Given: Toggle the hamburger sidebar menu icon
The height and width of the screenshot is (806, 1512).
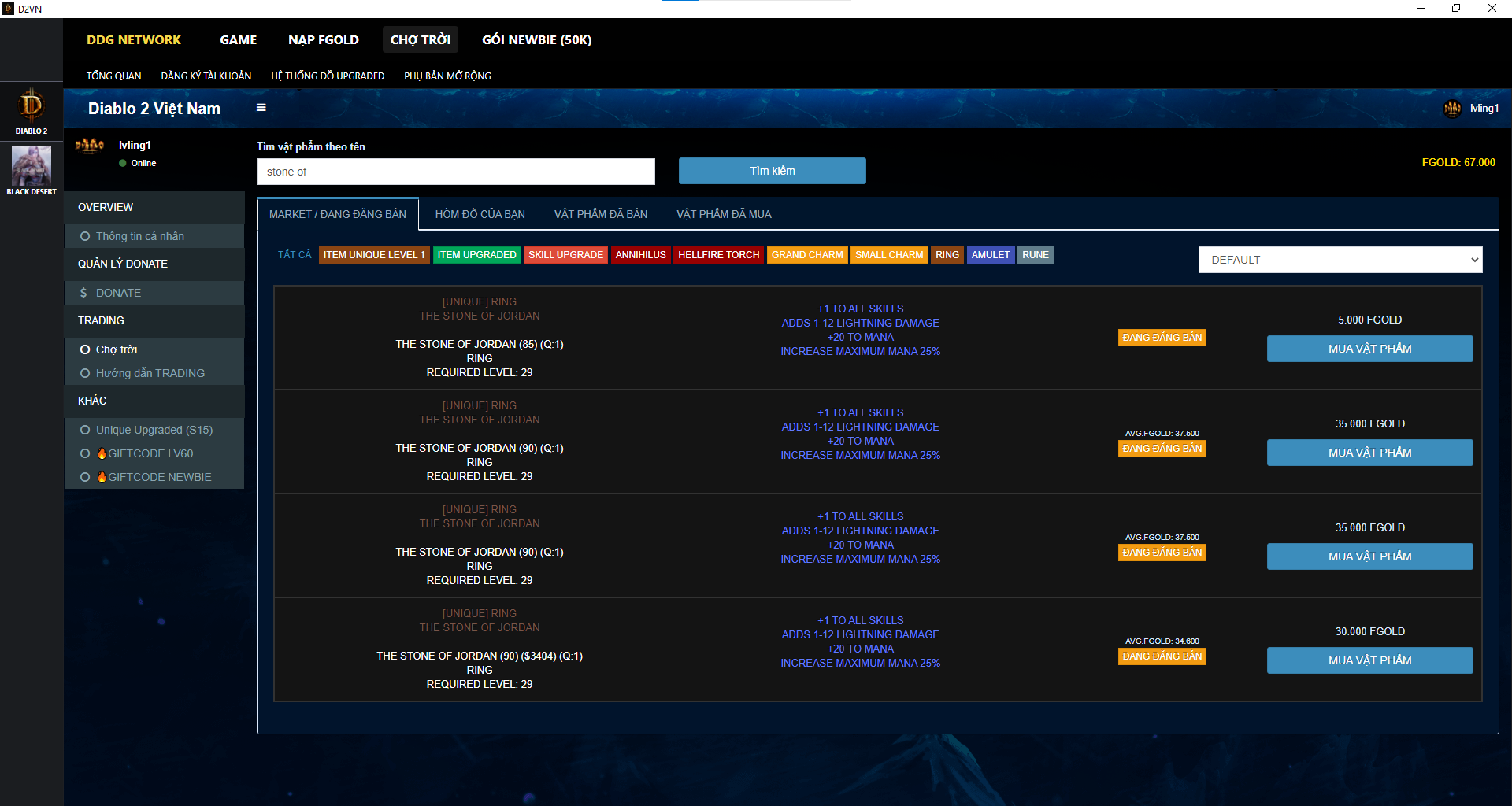Looking at the screenshot, I should pyautogui.click(x=261, y=108).
